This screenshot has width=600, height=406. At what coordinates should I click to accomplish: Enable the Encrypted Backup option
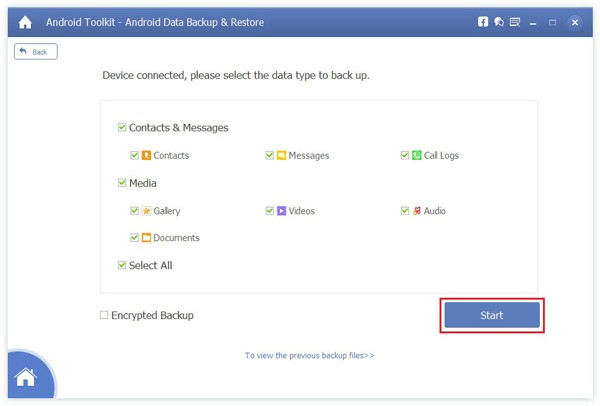[104, 315]
